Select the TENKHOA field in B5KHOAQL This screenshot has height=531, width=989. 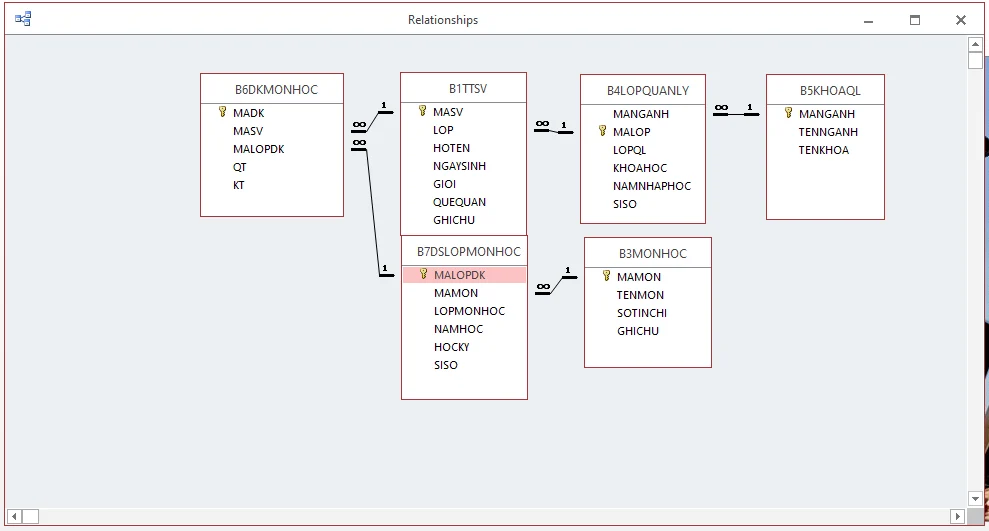pos(823,150)
